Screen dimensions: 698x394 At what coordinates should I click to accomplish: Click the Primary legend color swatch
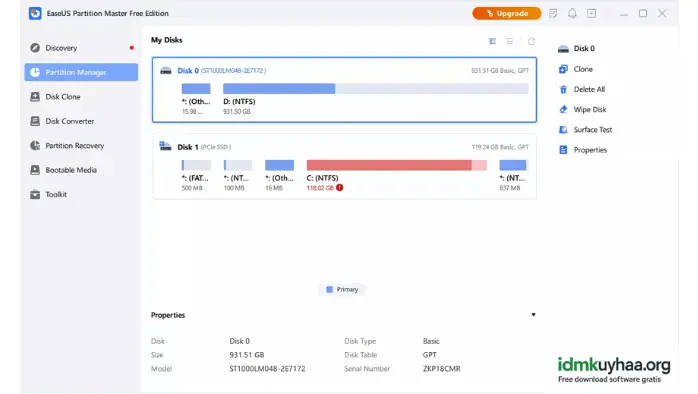[329, 289]
